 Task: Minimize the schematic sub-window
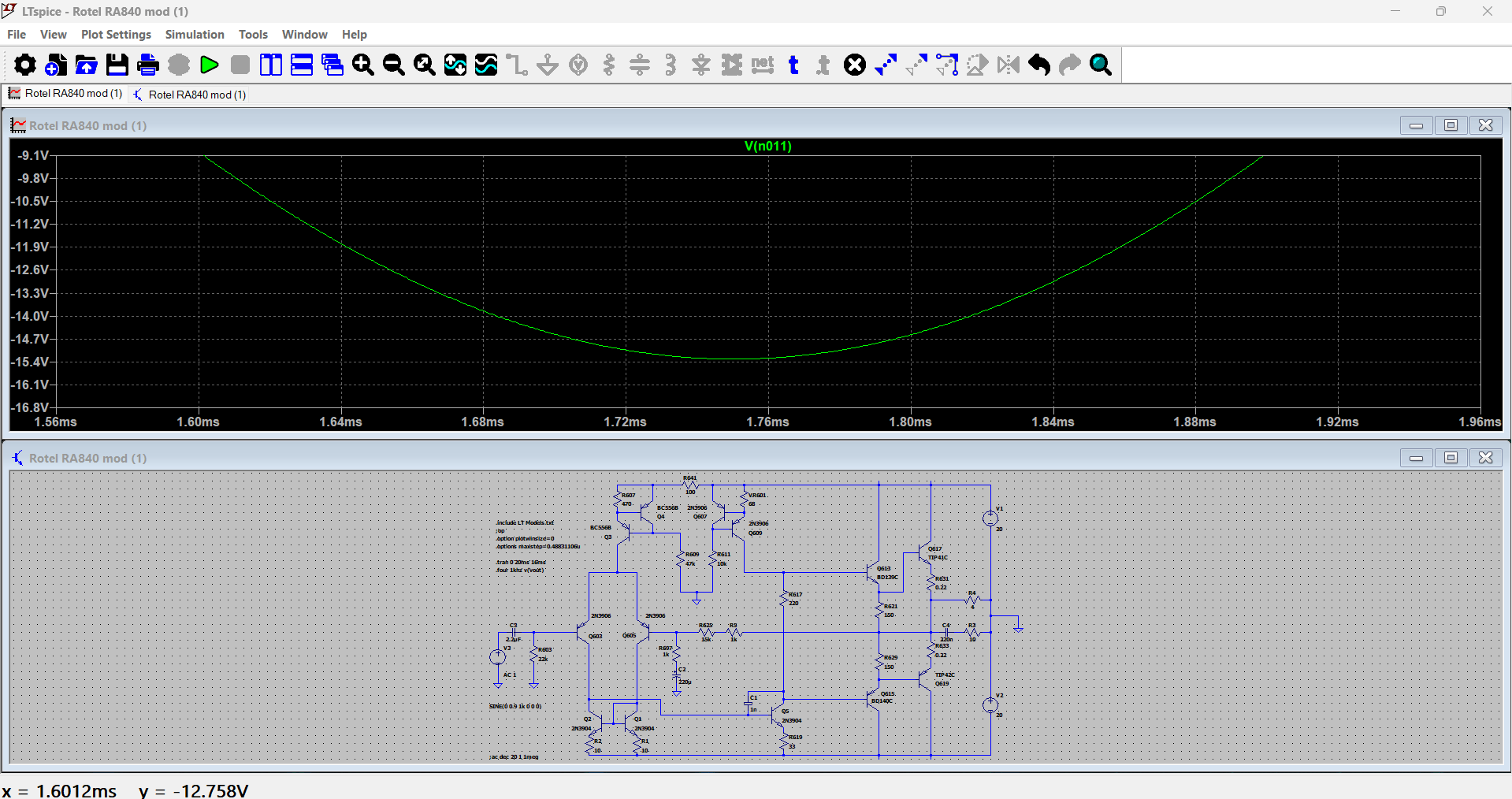(x=1416, y=458)
